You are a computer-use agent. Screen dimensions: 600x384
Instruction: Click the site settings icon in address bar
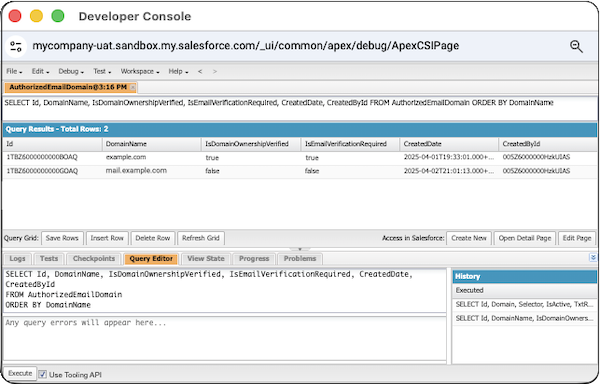tap(16, 47)
